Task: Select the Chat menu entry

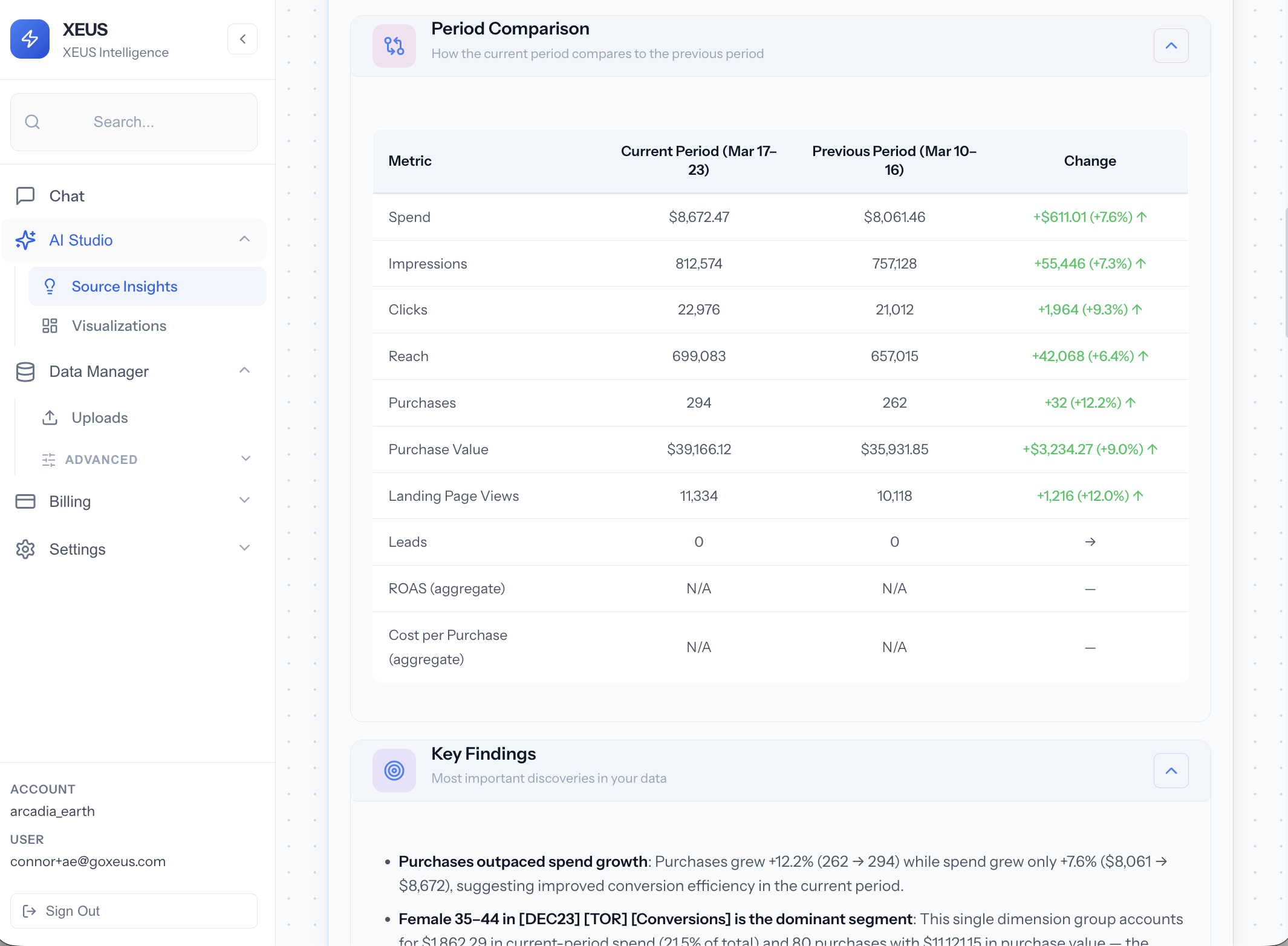Action: (x=67, y=195)
